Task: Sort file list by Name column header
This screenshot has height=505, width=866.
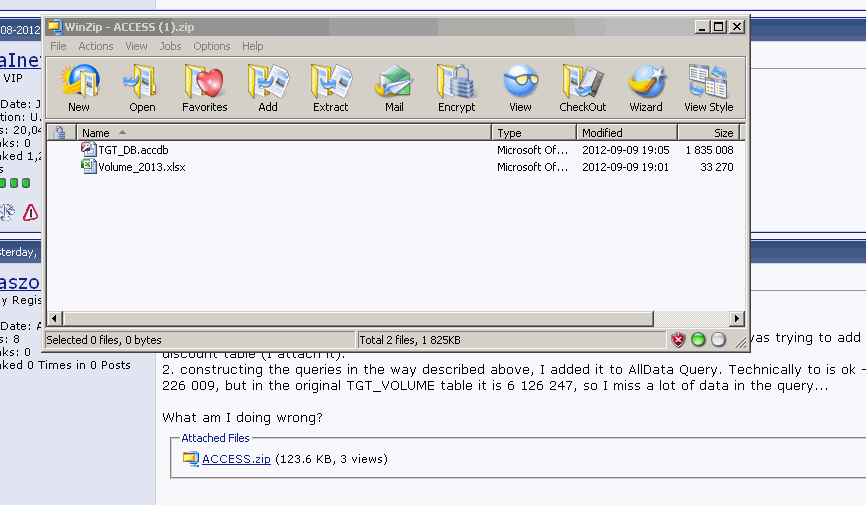Action: [x=284, y=133]
